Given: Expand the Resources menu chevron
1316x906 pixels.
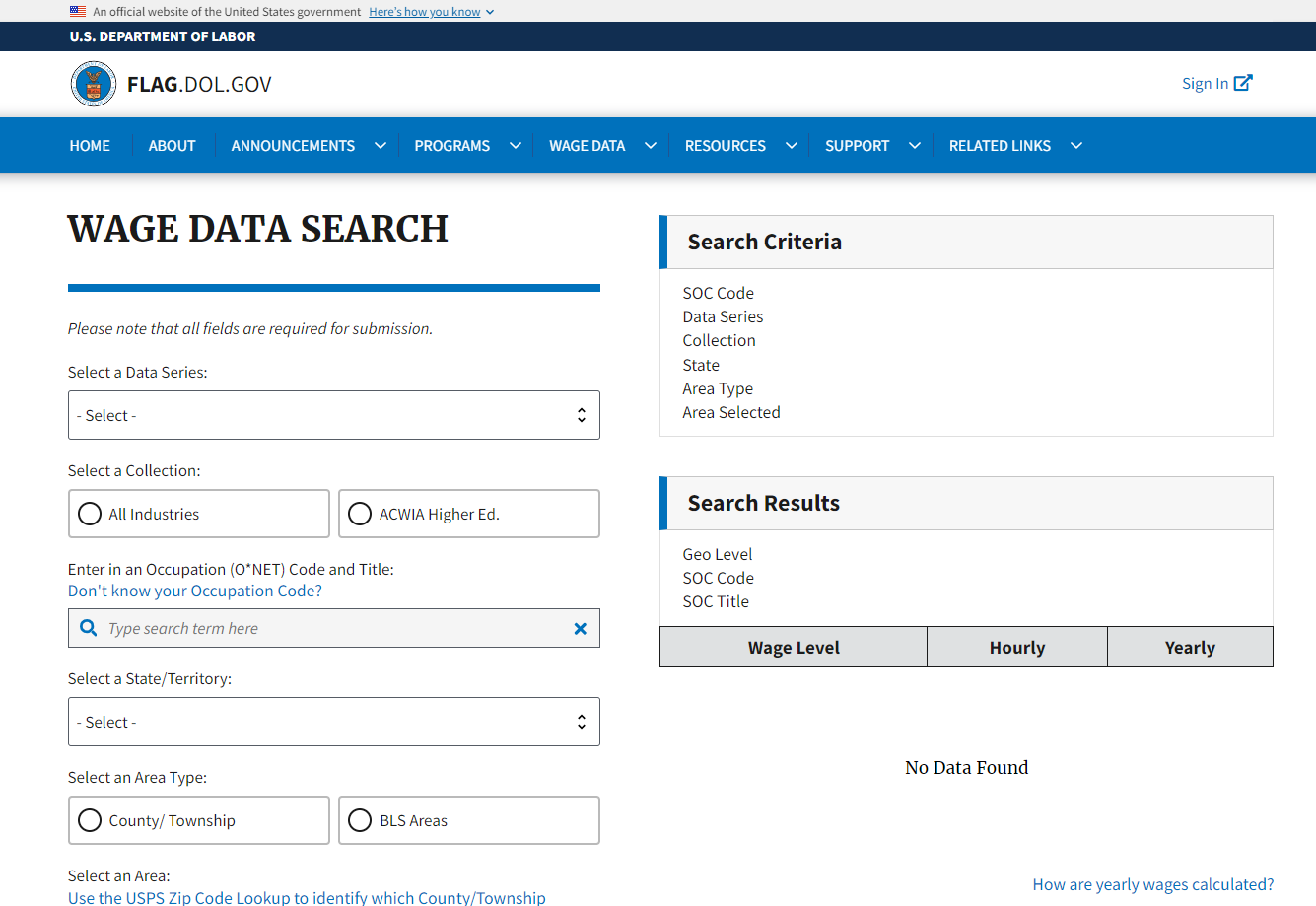Looking at the screenshot, I should pyautogui.click(x=792, y=146).
